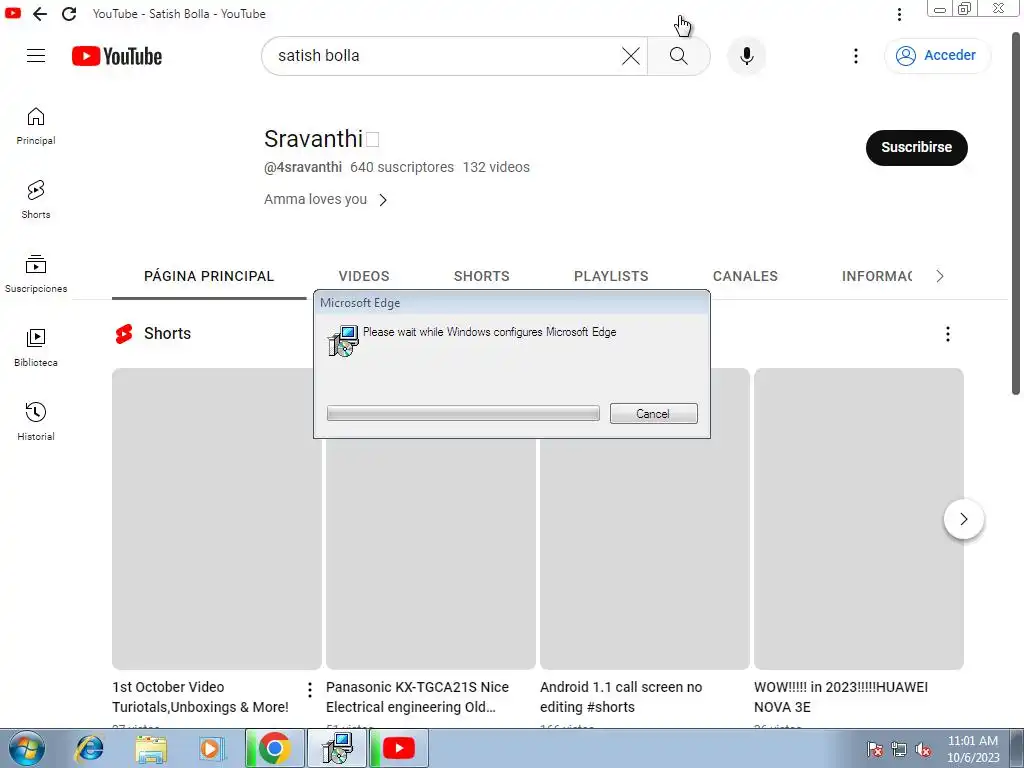
Task: Reload the page with the refresh icon
Action: coord(69,14)
